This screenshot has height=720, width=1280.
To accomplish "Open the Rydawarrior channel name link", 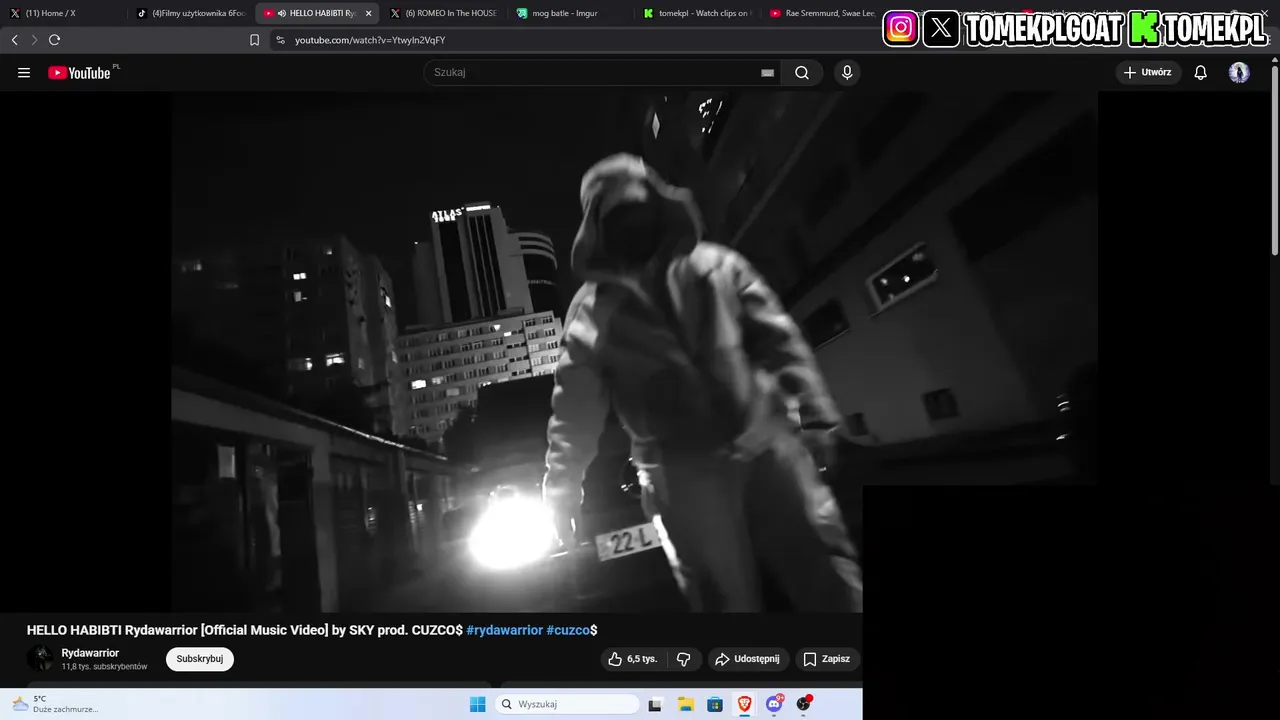I will (x=90, y=653).
